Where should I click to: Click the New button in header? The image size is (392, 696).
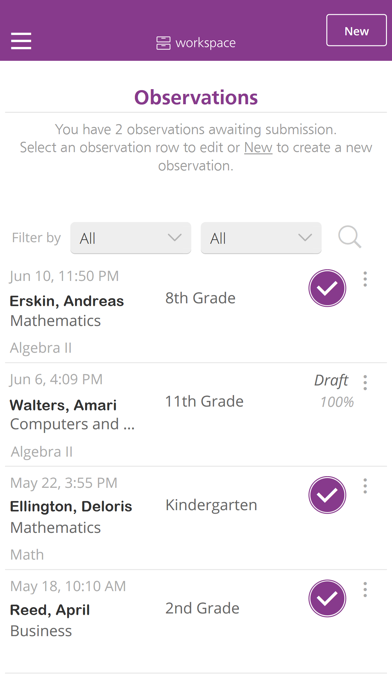pyautogui.click(x=356, y=30)
